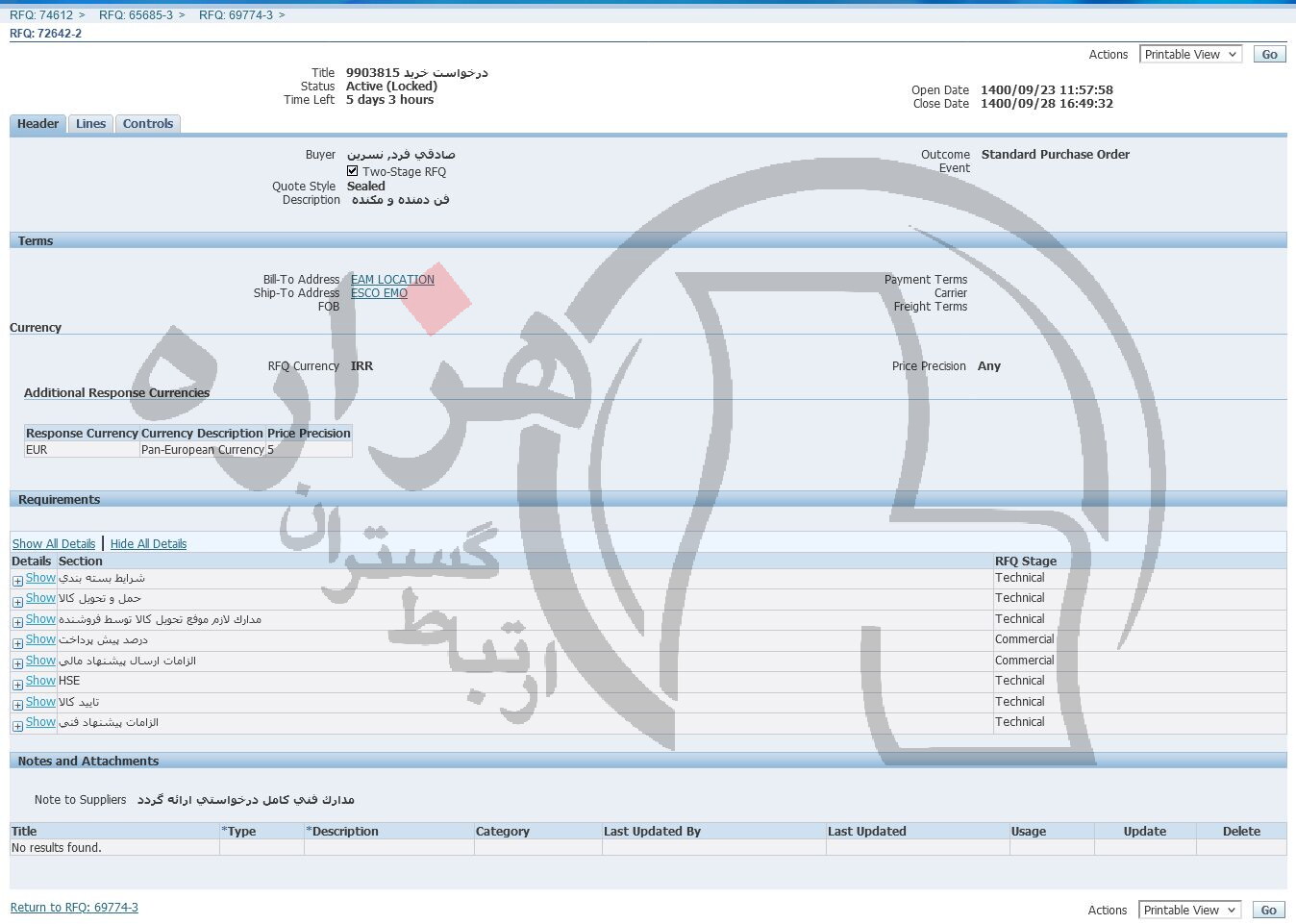Open the ESCO EMO ship-to address link

point(379,293)
